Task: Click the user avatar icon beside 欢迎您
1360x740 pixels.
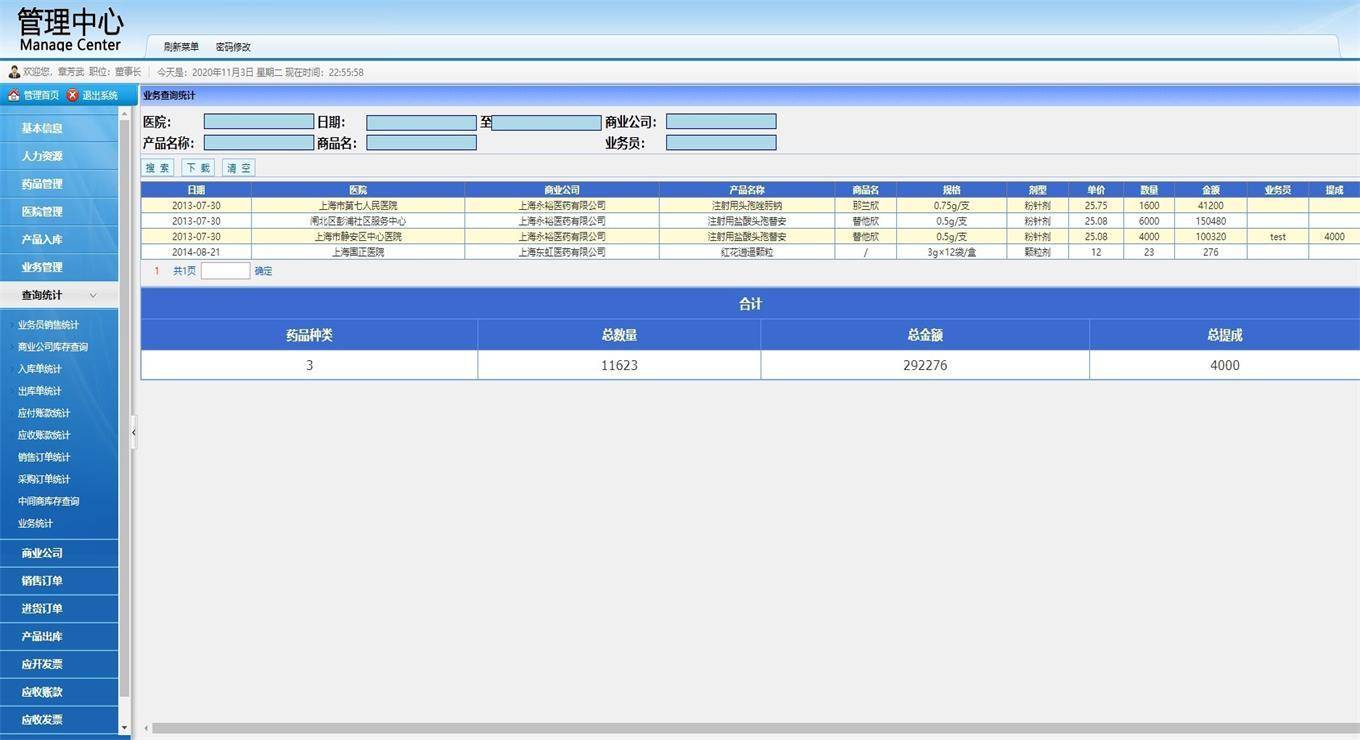Action: pos(14,72)
